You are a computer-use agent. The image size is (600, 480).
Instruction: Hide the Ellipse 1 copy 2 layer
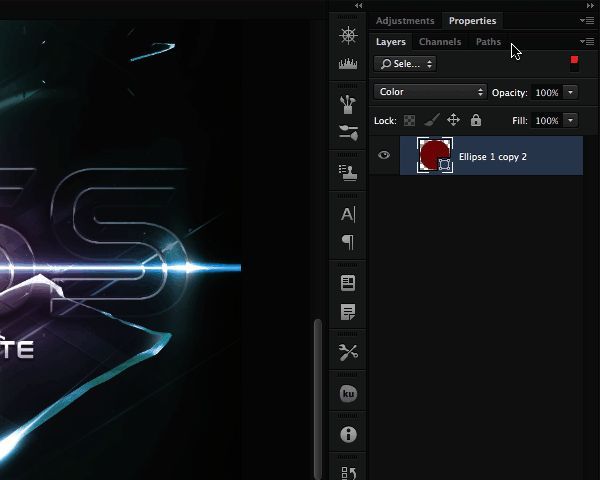(x=384, y=155)
